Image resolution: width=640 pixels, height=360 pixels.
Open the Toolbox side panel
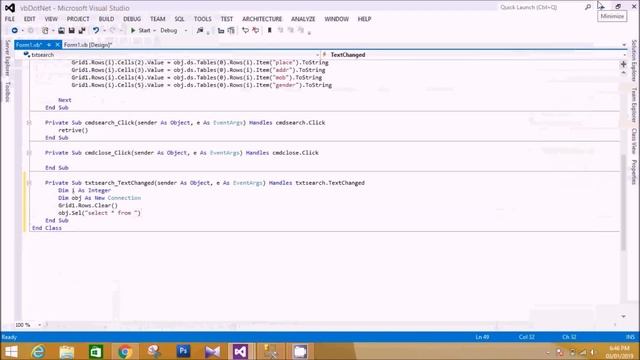[x=7, y=91]
